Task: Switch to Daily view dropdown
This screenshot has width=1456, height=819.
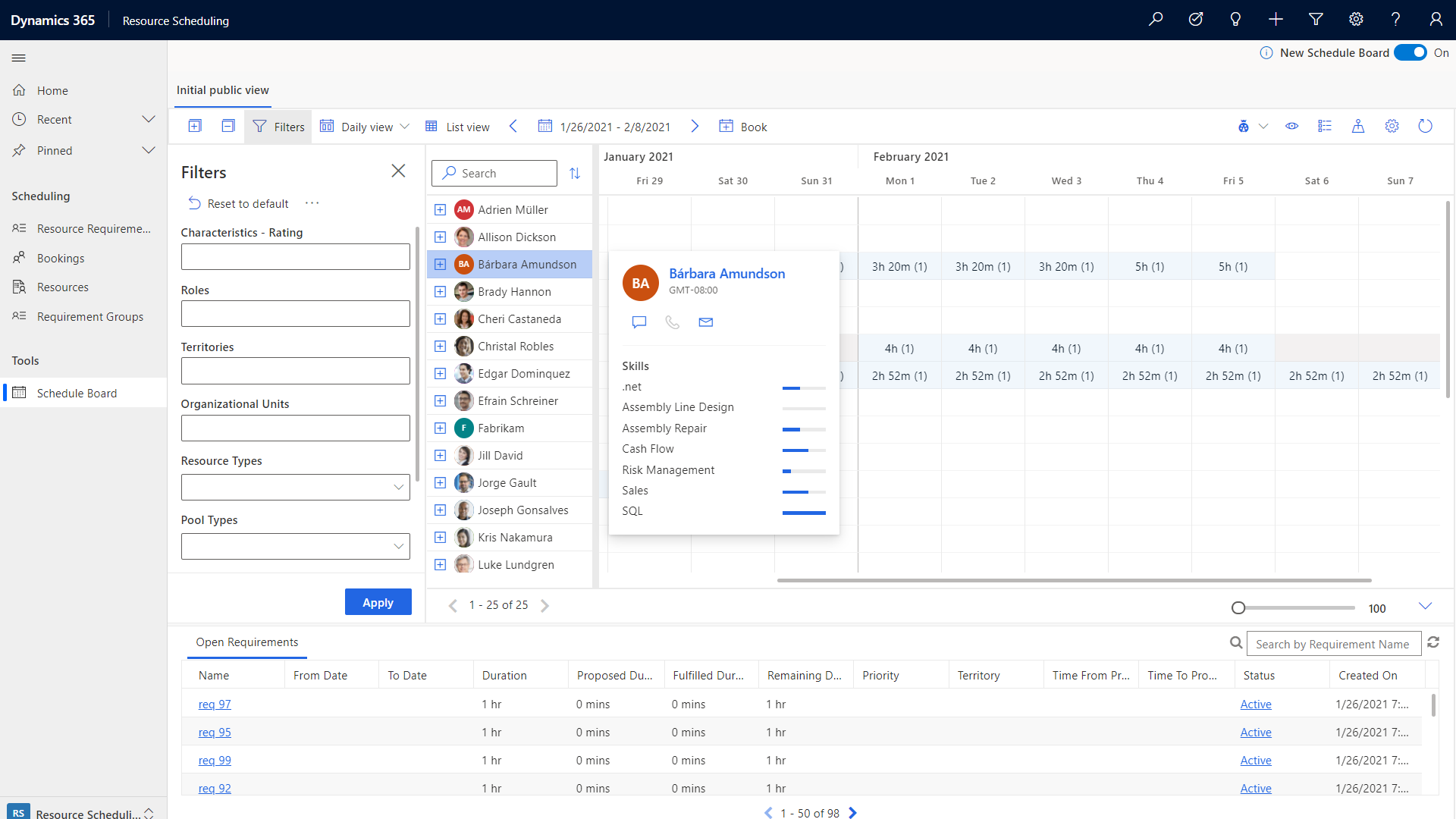Action: (365, 126)
